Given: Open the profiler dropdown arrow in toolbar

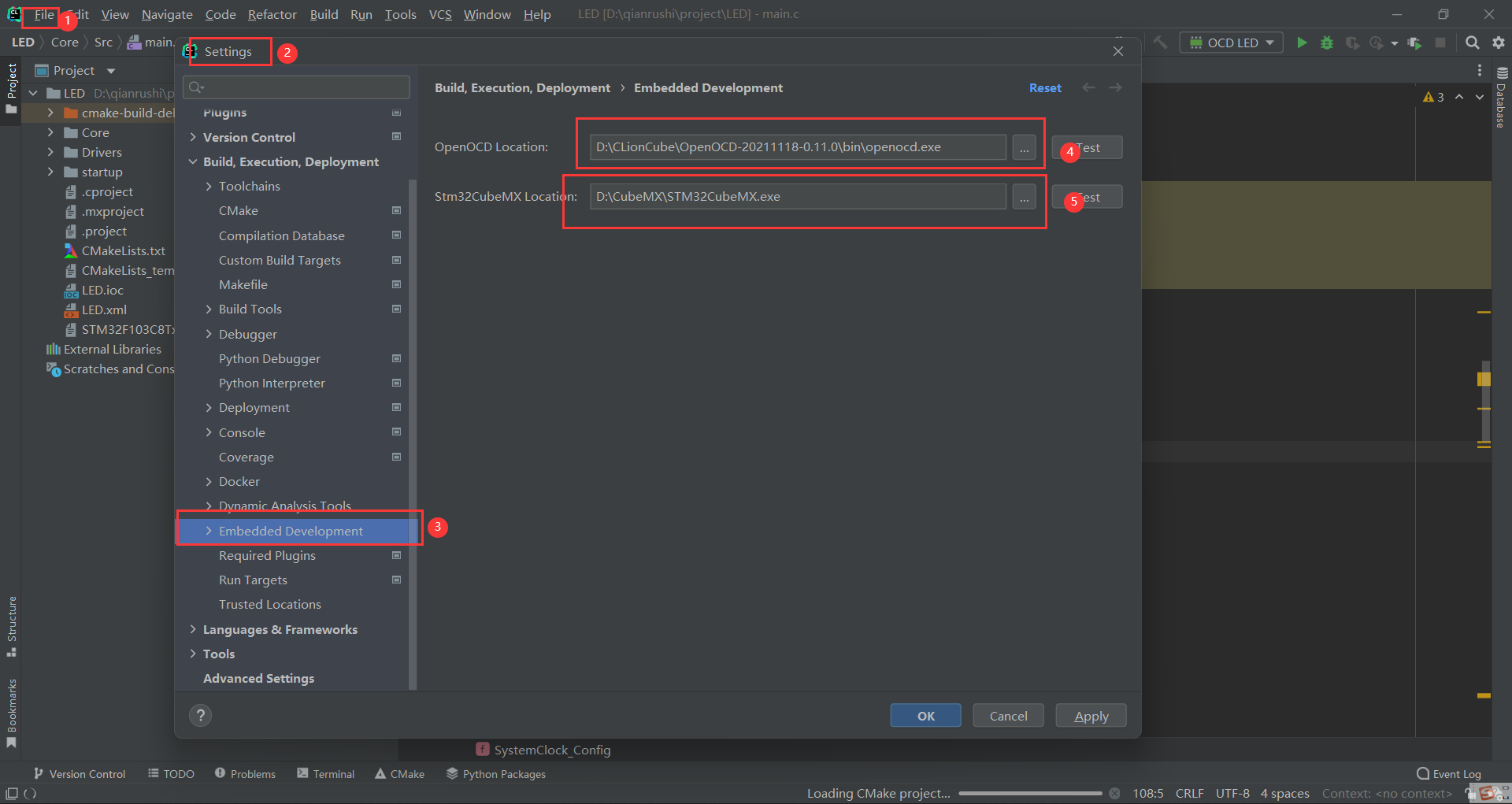Looking at the screenshot, I should 1394,43.
